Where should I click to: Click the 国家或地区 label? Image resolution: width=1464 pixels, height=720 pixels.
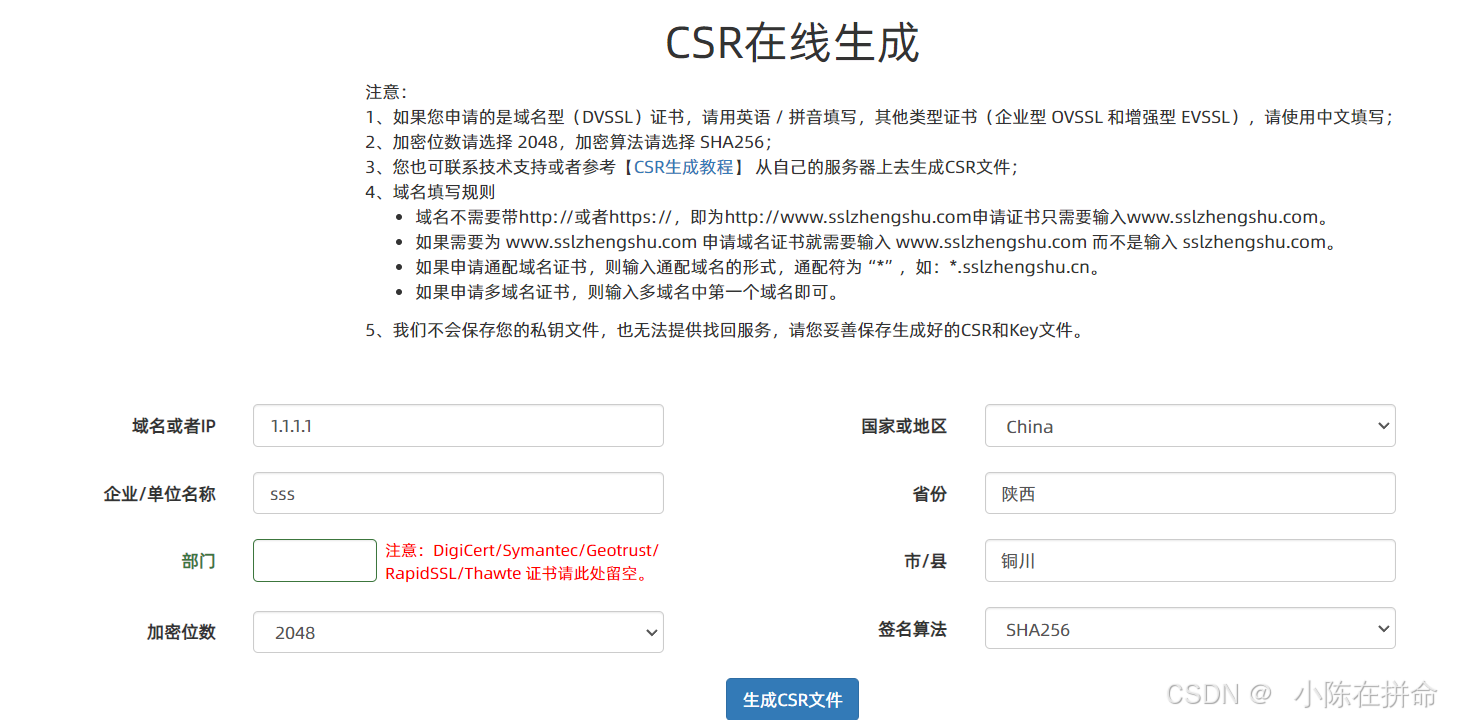904,426
